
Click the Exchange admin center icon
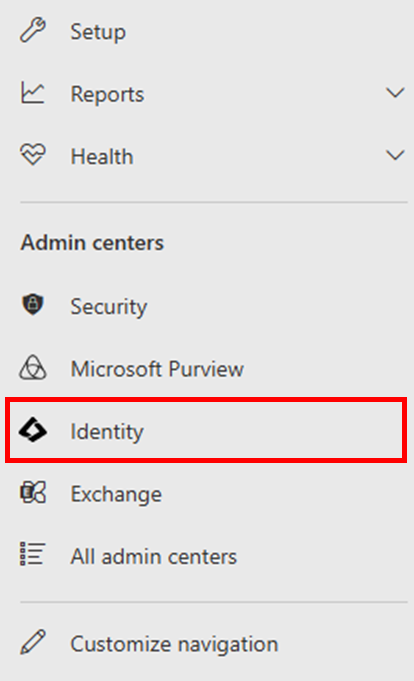(x=33, y=493)
